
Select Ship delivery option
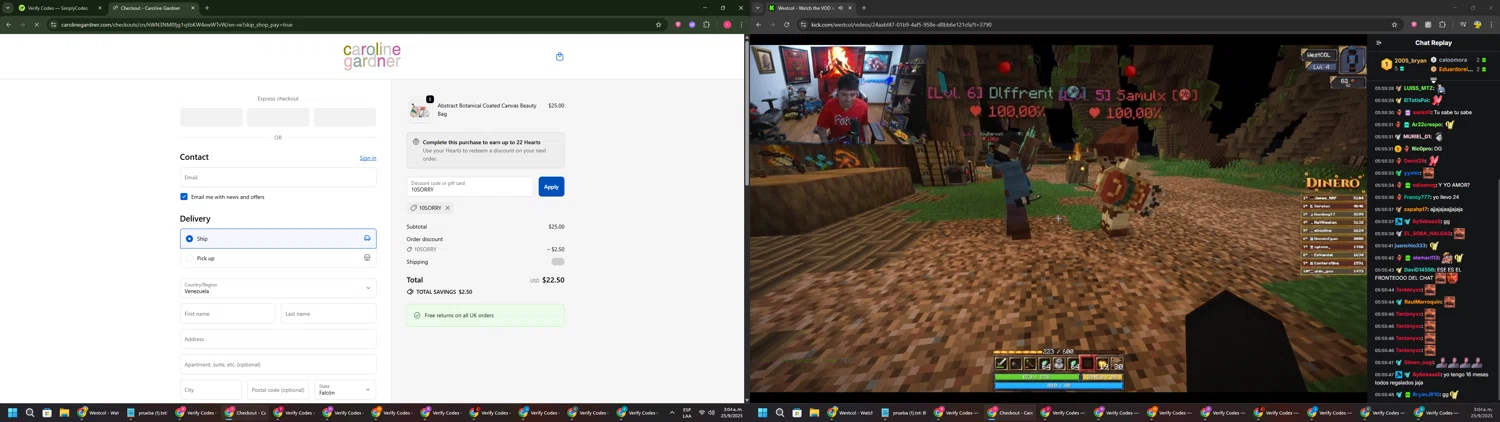point(278,239)
